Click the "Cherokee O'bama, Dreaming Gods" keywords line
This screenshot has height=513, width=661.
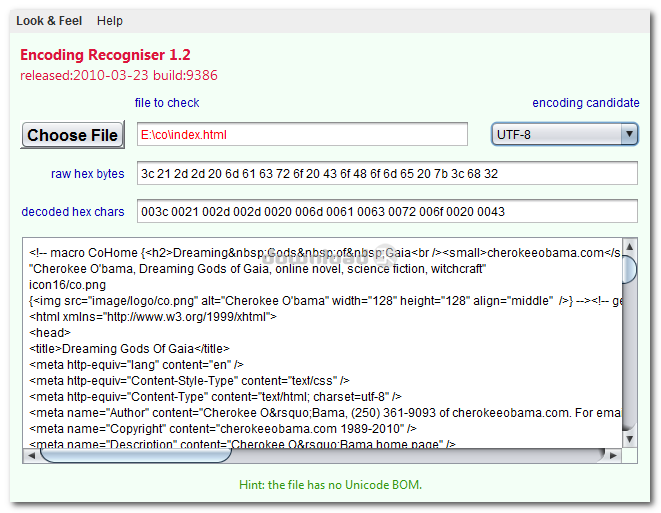tap(258, 269)
